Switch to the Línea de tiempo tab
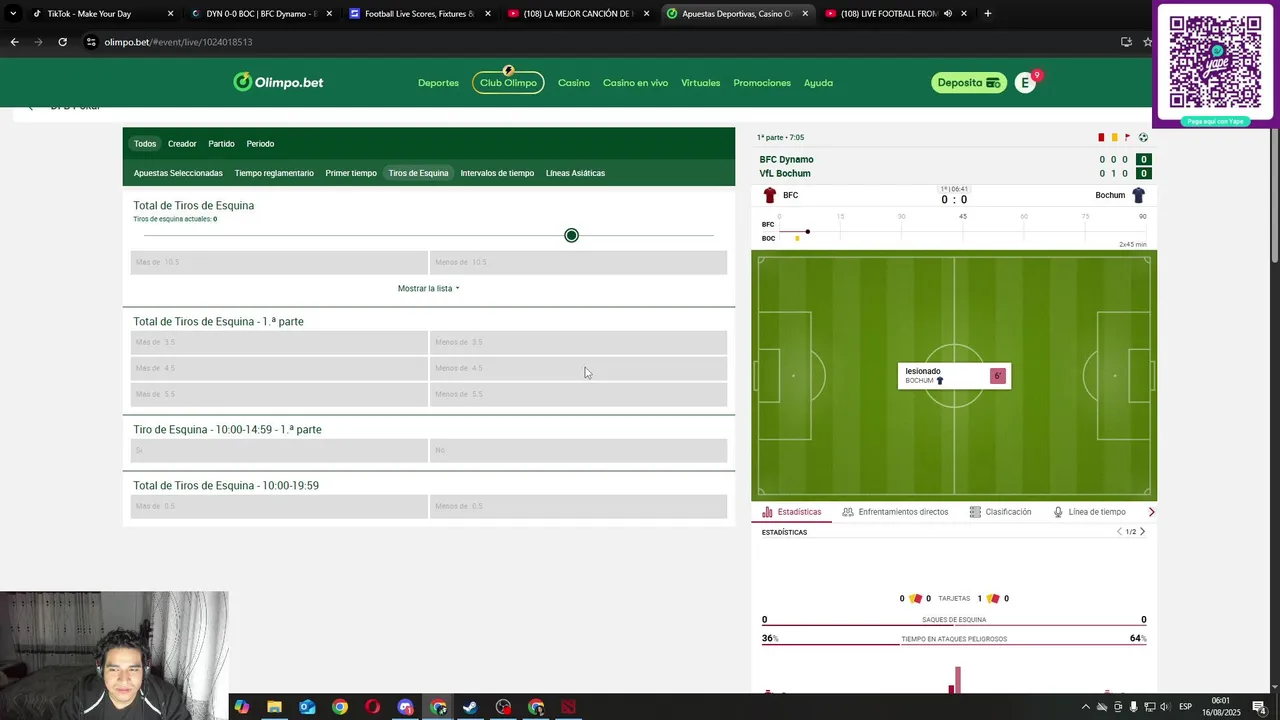This screenshot has width=1280, height=720. tap(1089, 512)
